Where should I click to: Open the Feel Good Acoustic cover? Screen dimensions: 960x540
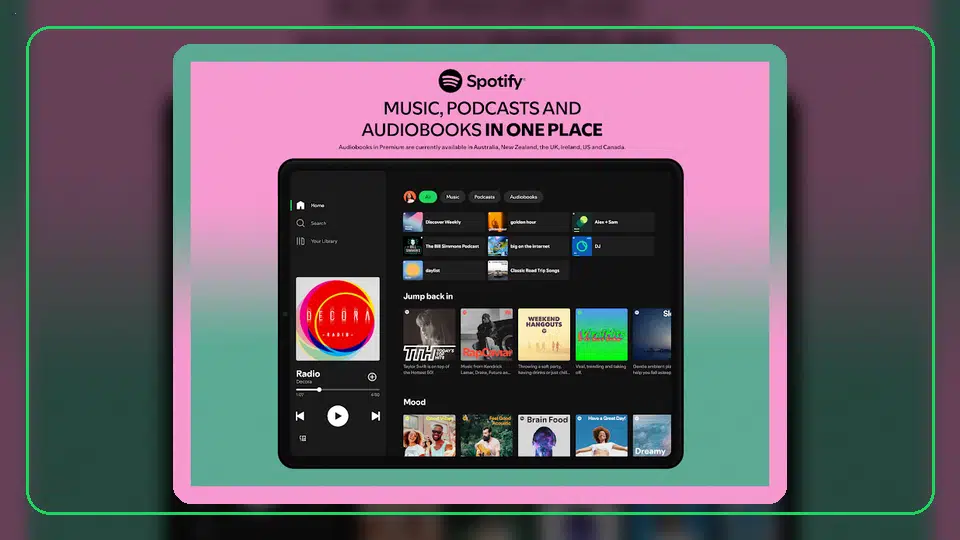pyautogui.click(x=487, y=435)
